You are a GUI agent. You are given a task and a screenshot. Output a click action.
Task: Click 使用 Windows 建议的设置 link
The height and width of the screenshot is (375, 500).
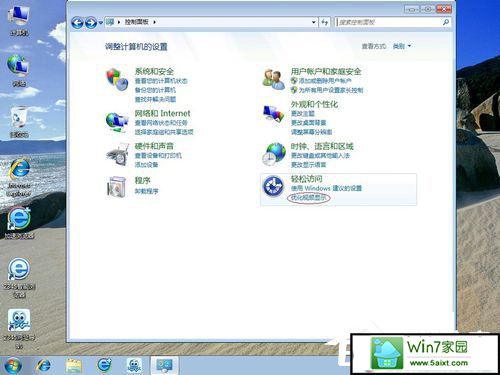coord(326,188)
